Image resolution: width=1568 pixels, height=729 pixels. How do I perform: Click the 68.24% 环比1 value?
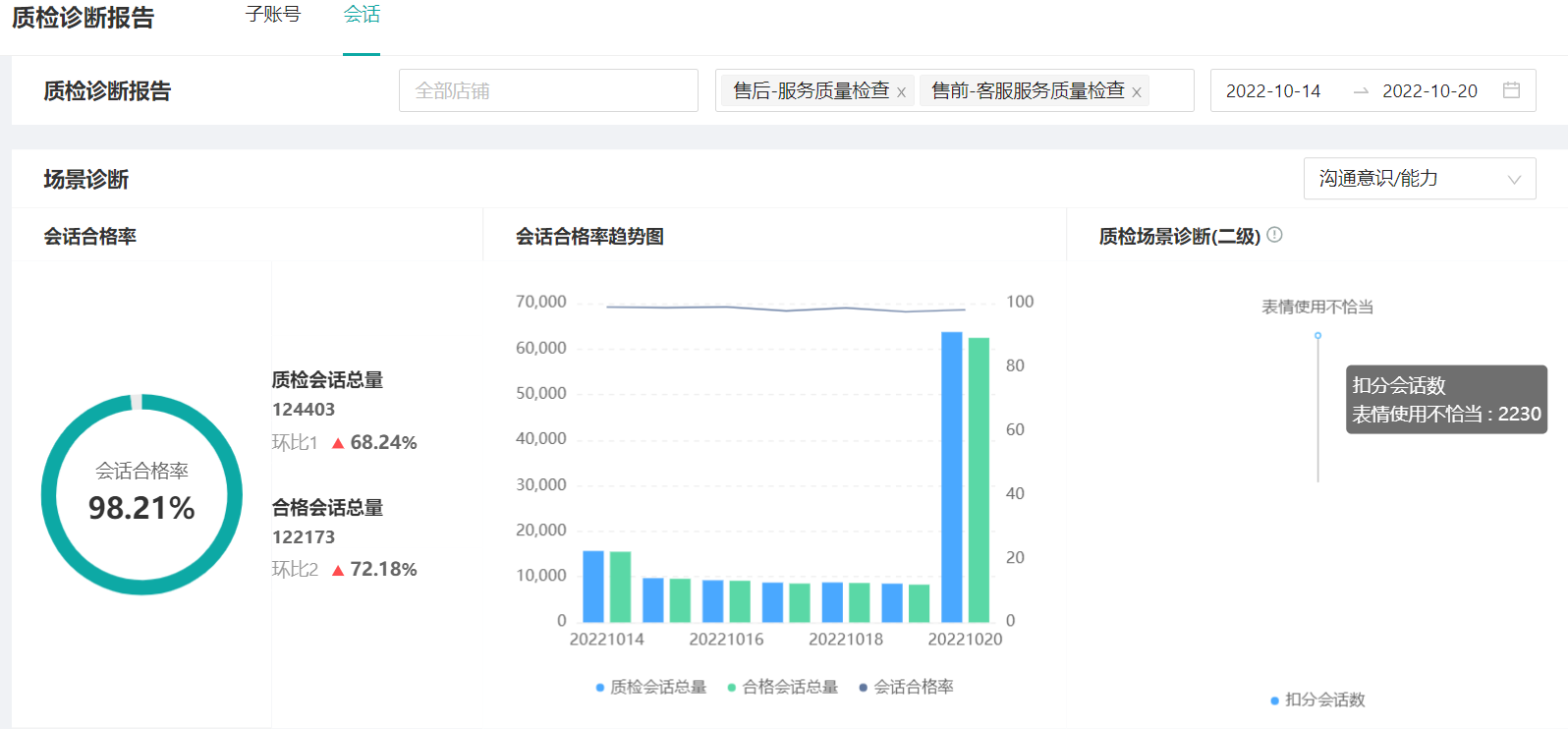tap(383, 443)
